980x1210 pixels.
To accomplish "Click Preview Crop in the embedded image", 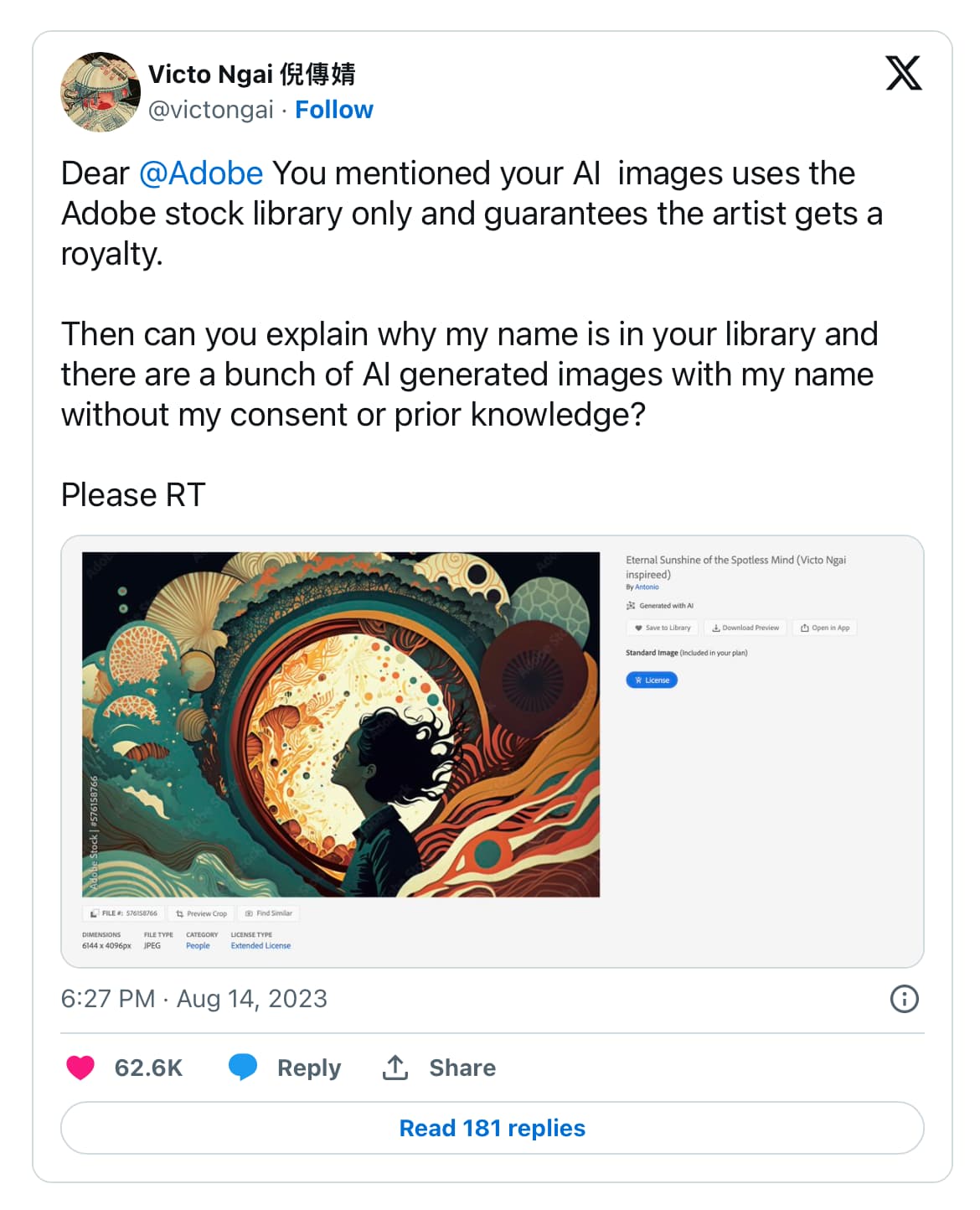I will tap(201, 913).
